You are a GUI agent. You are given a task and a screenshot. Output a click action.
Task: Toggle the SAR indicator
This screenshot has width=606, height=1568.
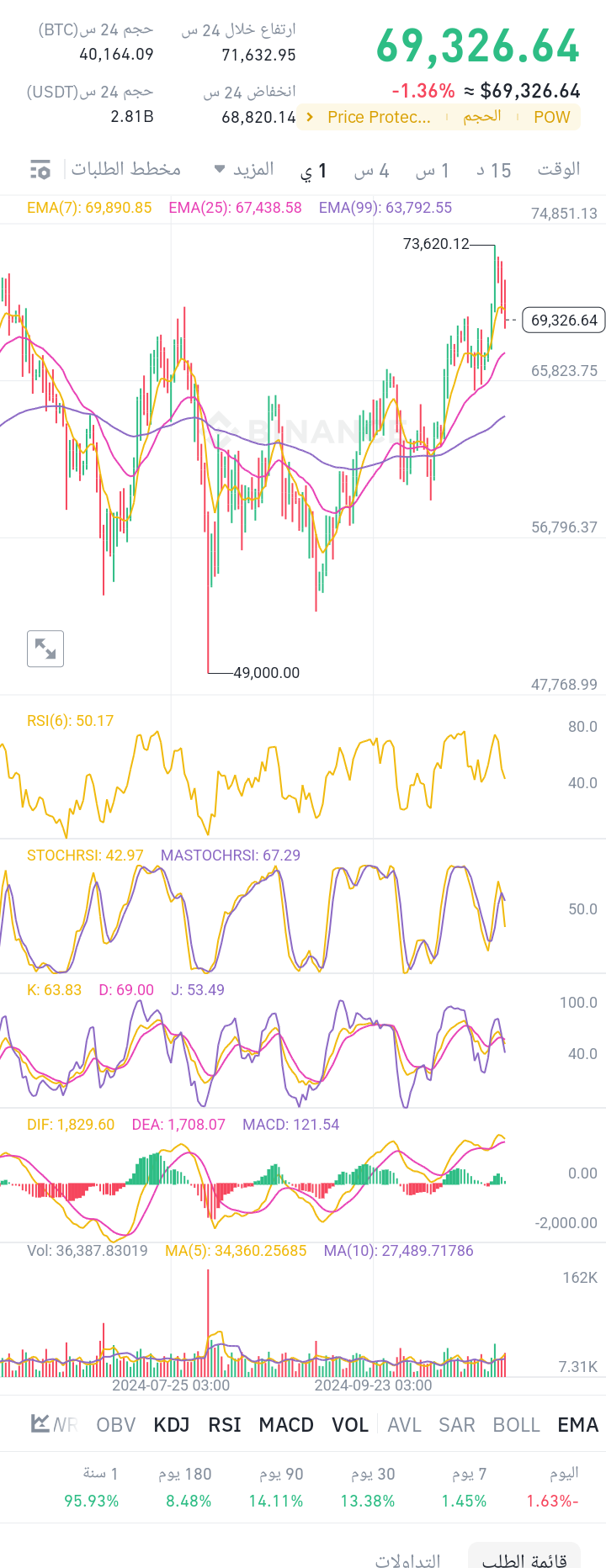pyautogui.click(x=456, y=1424)
